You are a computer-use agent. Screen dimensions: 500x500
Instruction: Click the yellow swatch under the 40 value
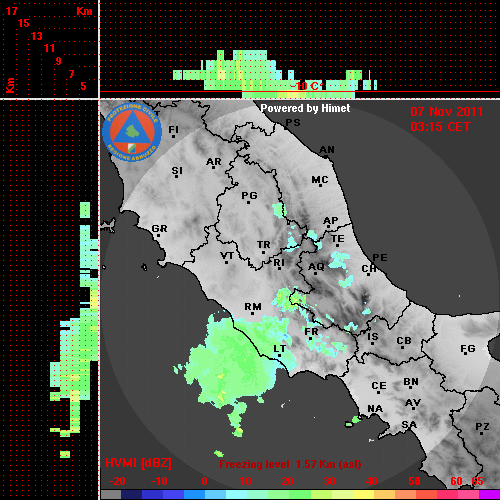[x=364, y=494]
